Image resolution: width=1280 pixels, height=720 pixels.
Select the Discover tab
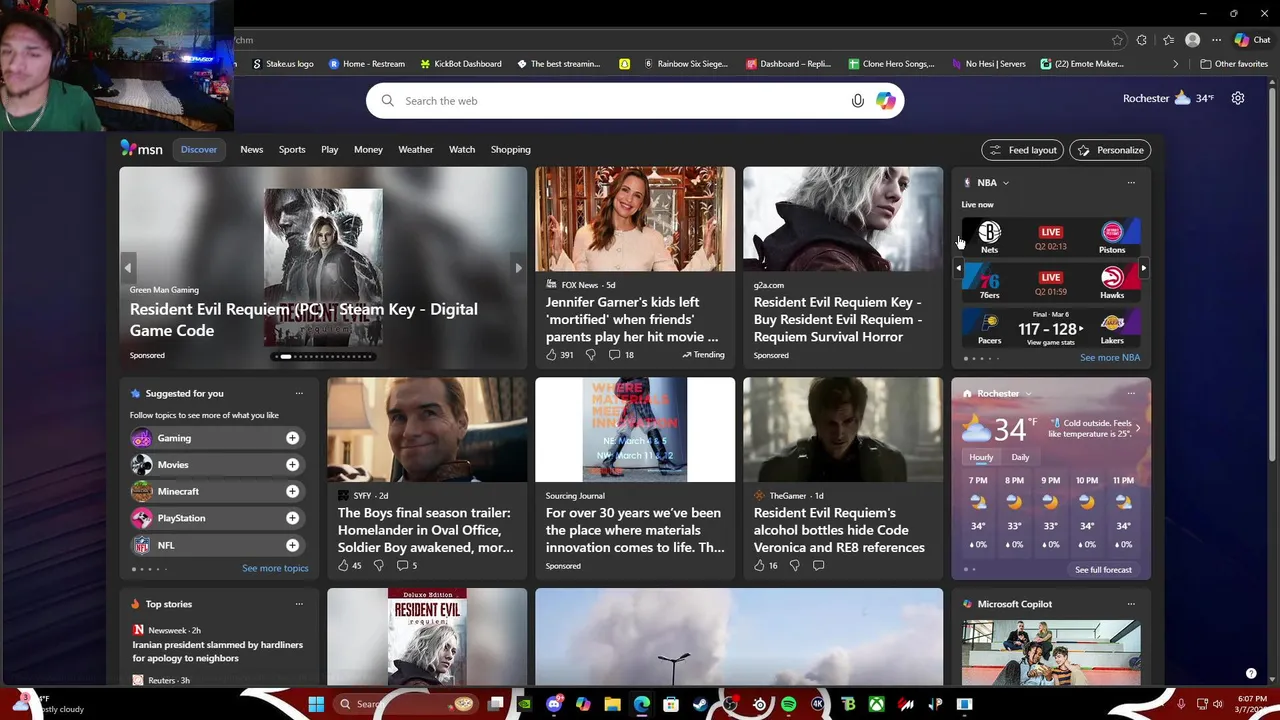coord(198,149)
